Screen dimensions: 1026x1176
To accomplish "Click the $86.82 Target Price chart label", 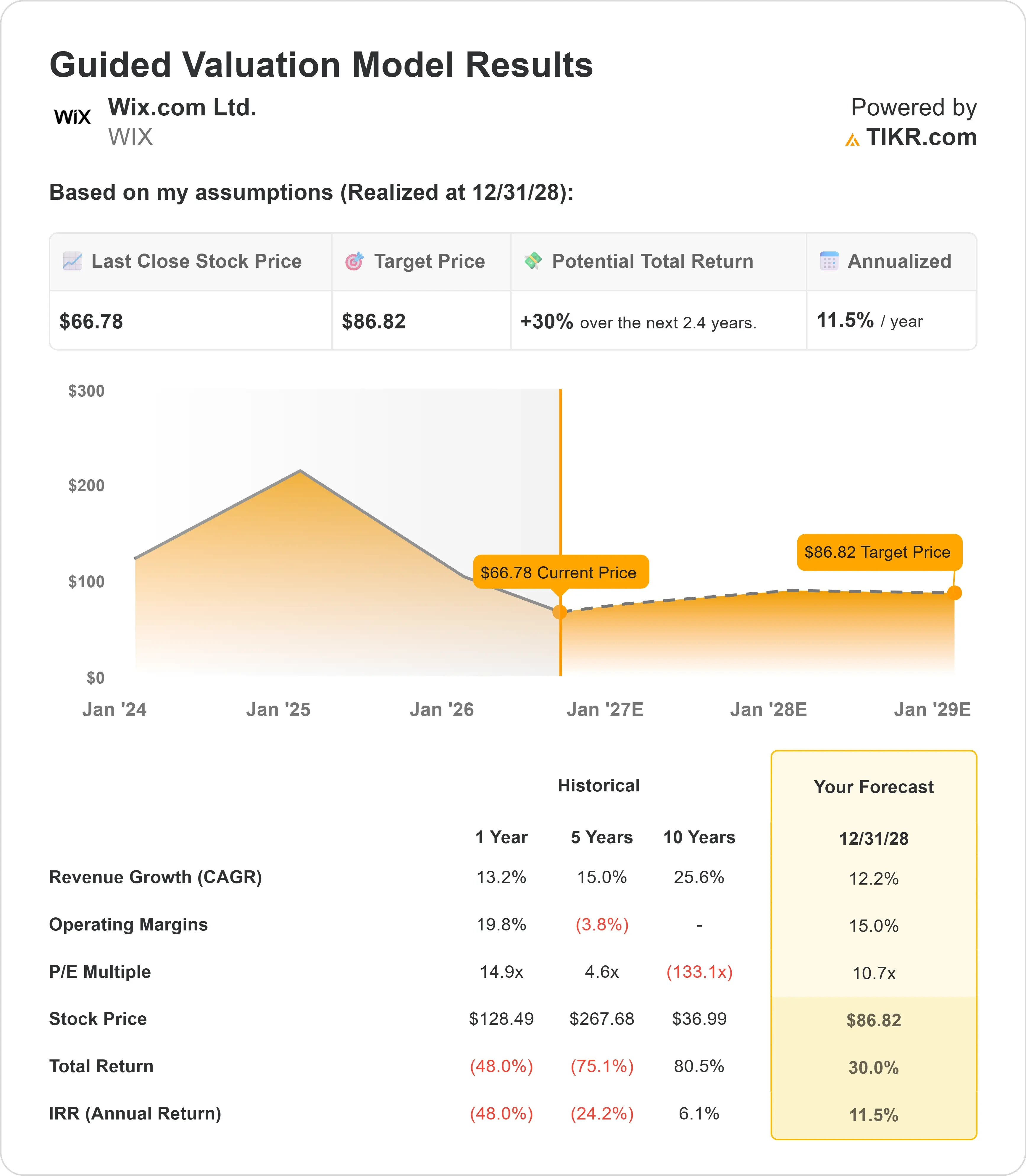I will coord(880,552).
